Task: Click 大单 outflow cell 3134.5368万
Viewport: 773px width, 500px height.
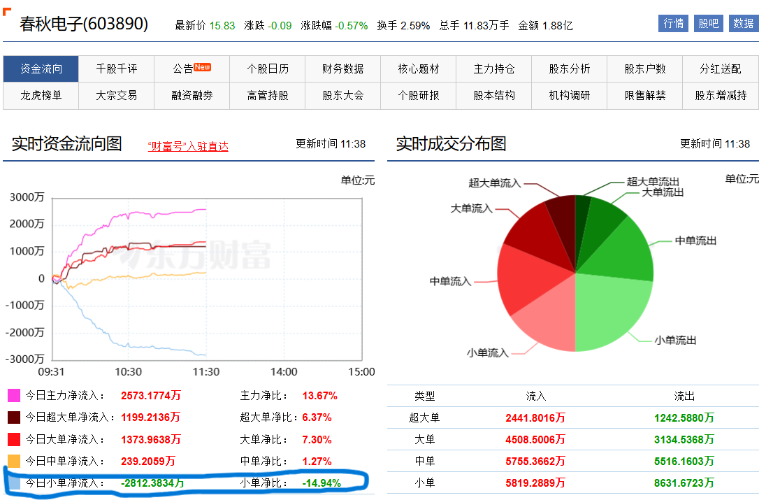Action: tap(684, 439)
